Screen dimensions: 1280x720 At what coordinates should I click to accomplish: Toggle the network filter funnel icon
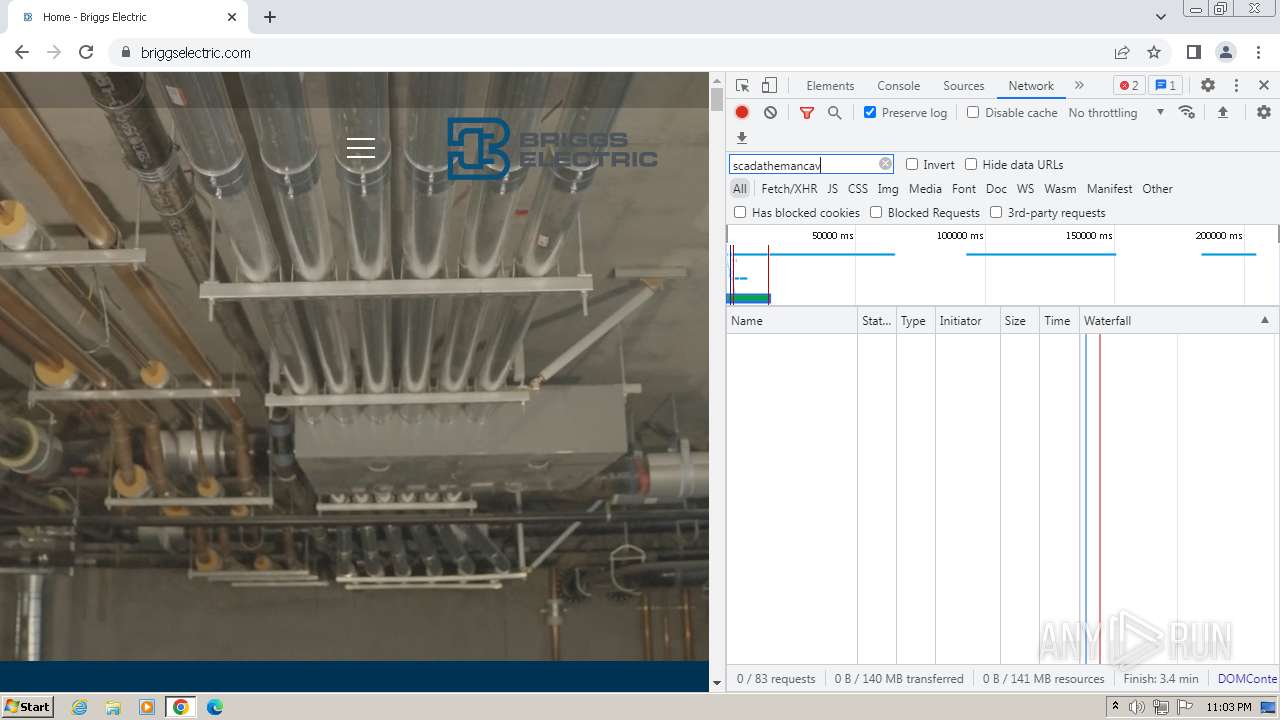(x=807, y=113)
